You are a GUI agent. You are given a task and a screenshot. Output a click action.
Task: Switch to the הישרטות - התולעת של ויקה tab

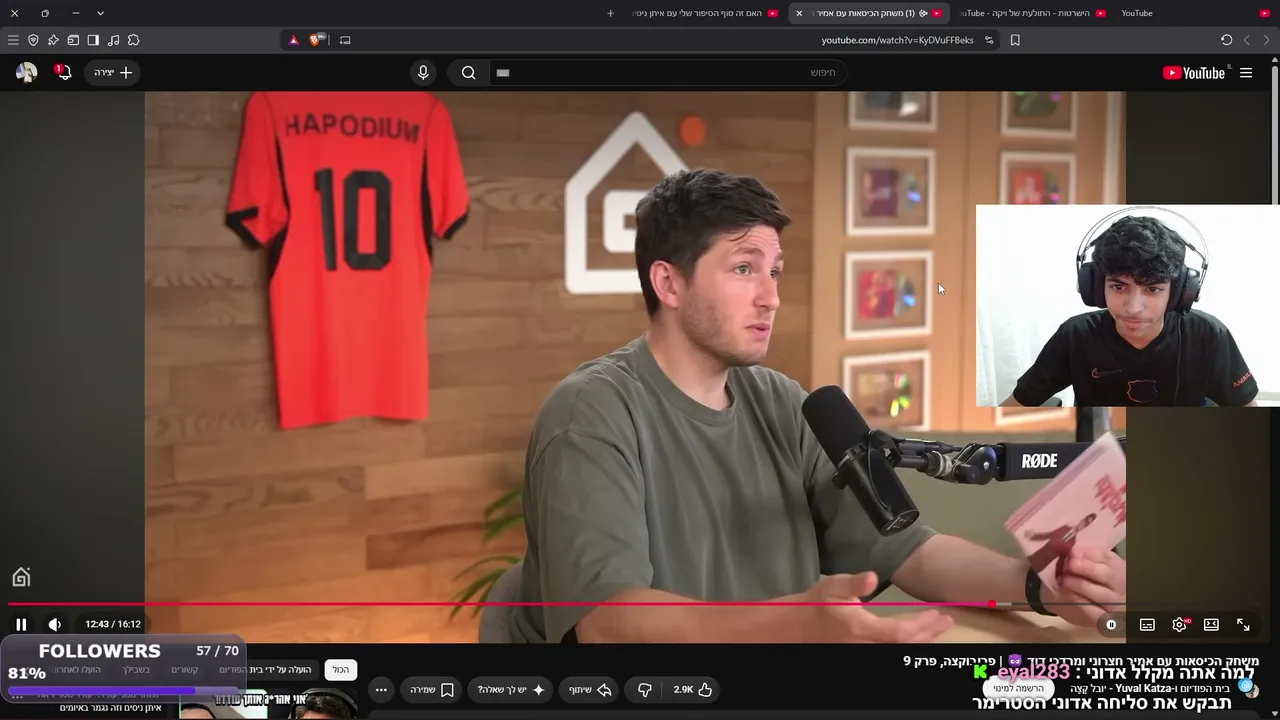tap(1032, 13)
